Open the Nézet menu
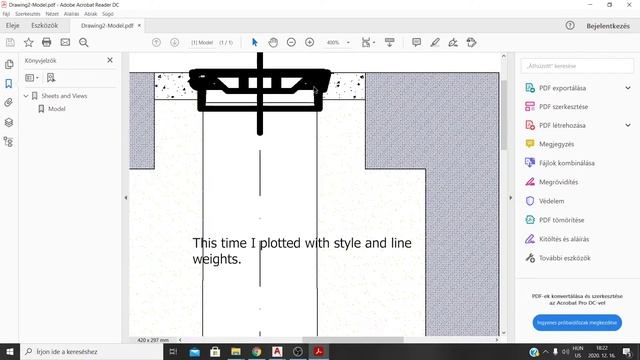 (52, 14)
